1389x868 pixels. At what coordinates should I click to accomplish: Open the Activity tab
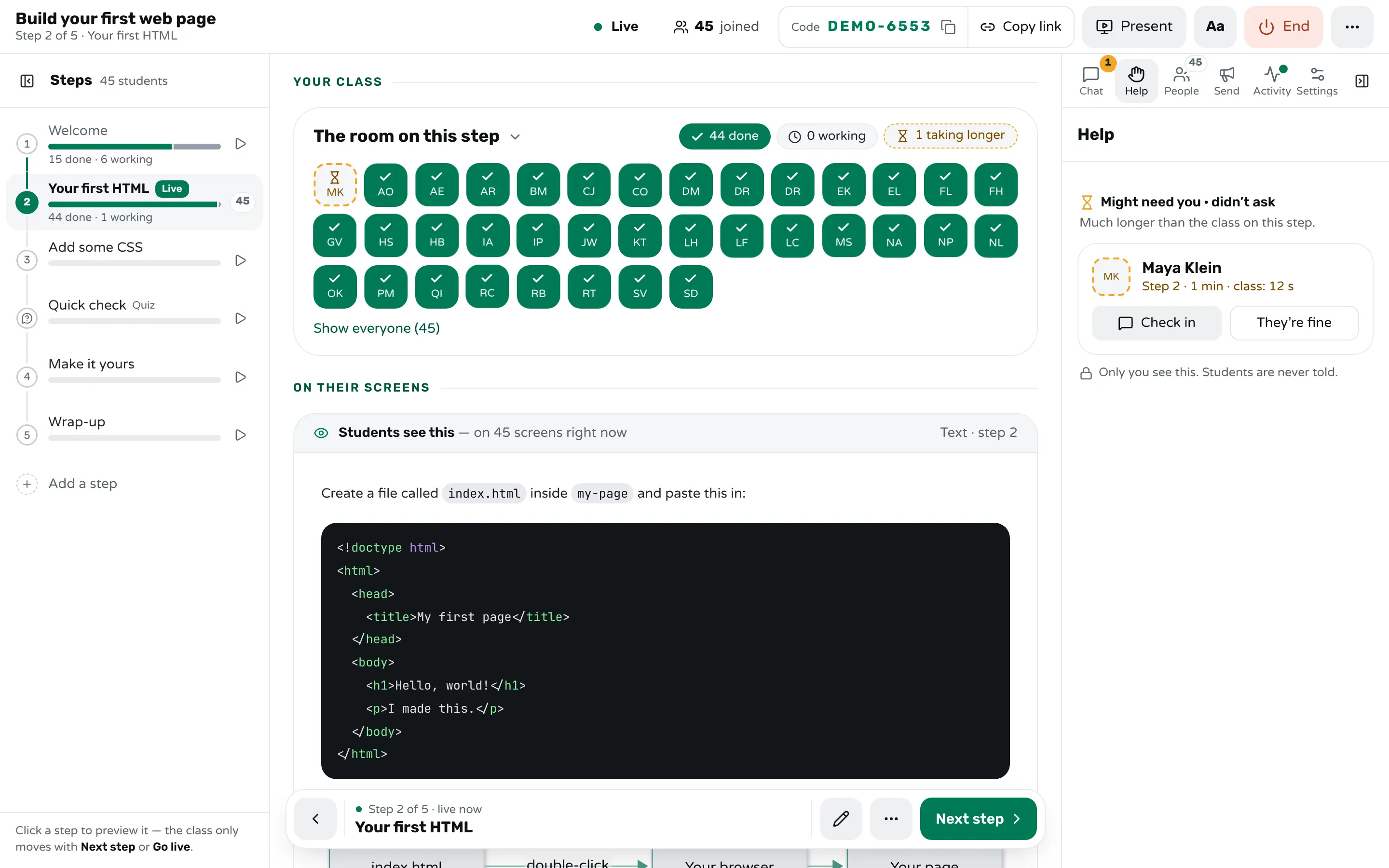point(1271,81)
